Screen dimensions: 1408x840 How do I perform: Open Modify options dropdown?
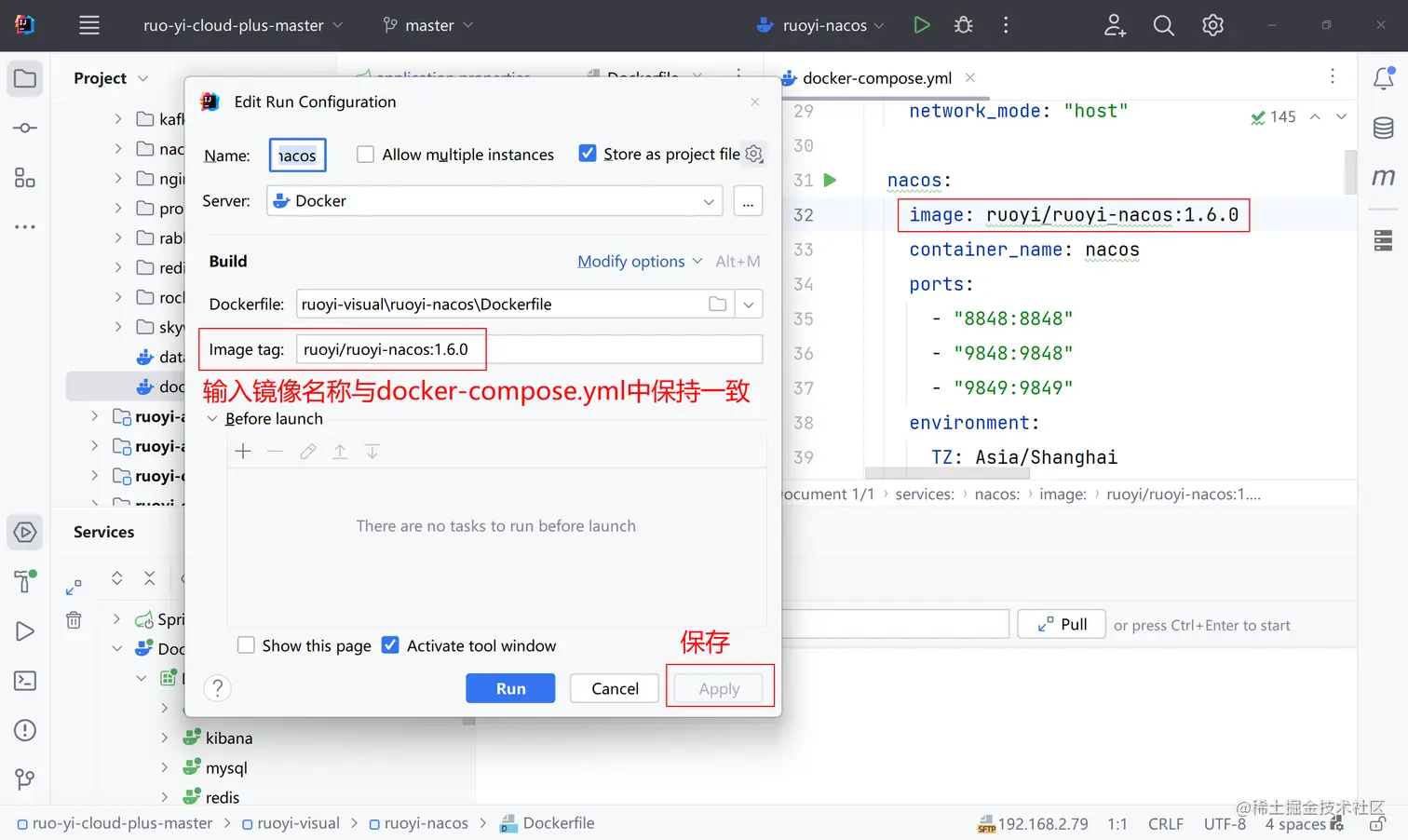click(x=640, y=262)
